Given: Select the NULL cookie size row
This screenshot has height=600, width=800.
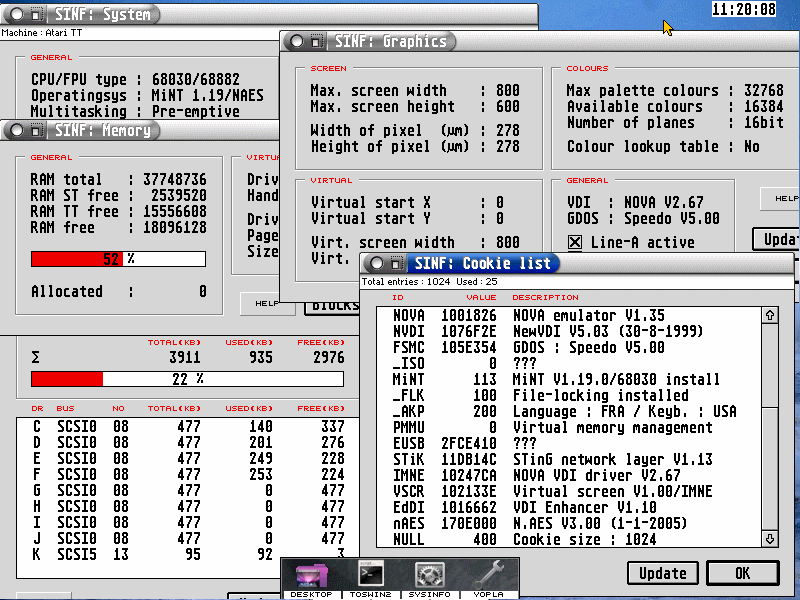Looking at the screenshot, I should pyautogui.click(x=569, y=539).
